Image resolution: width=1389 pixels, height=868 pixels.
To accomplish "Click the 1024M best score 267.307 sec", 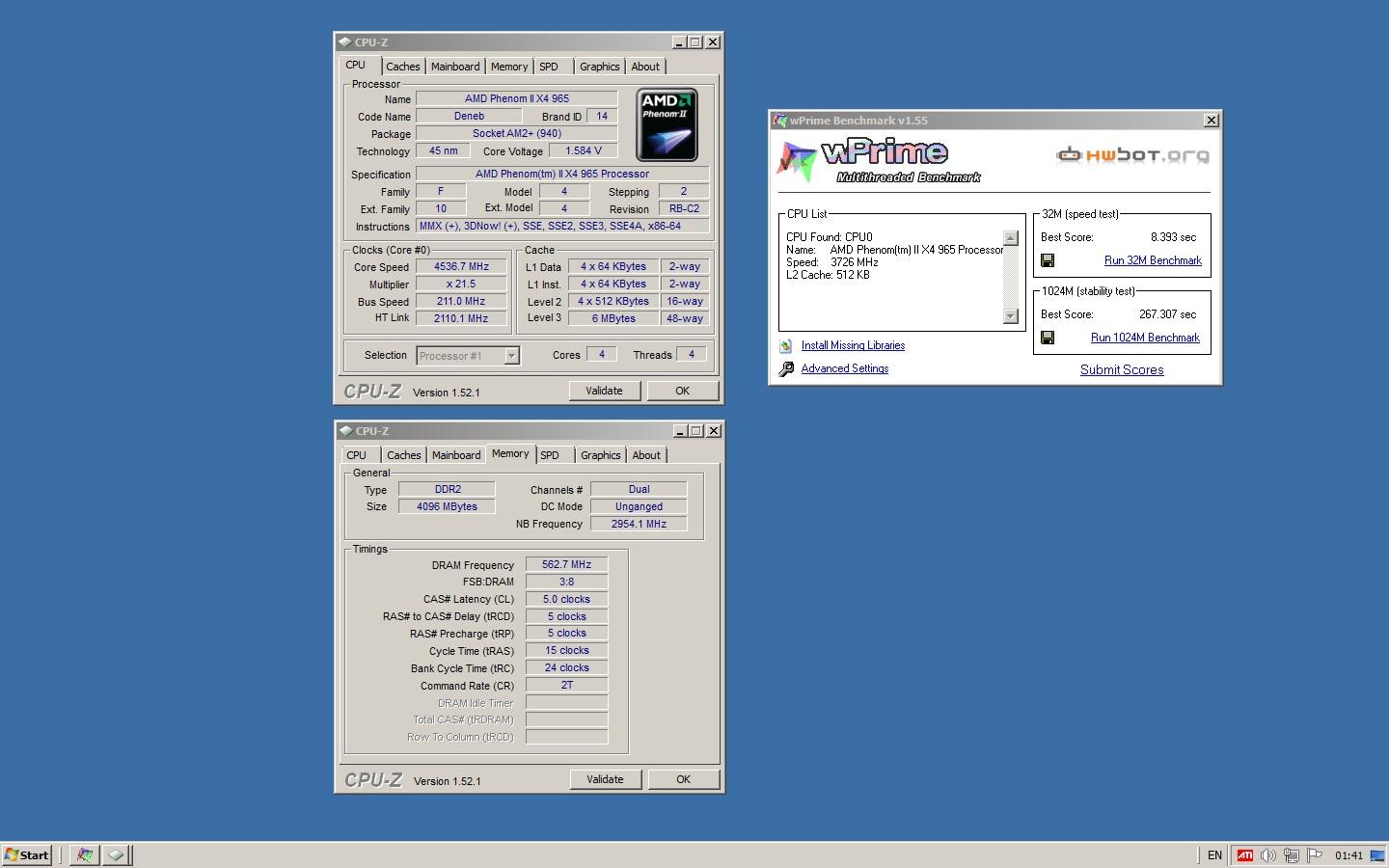I will click(x=1167, y=314).
